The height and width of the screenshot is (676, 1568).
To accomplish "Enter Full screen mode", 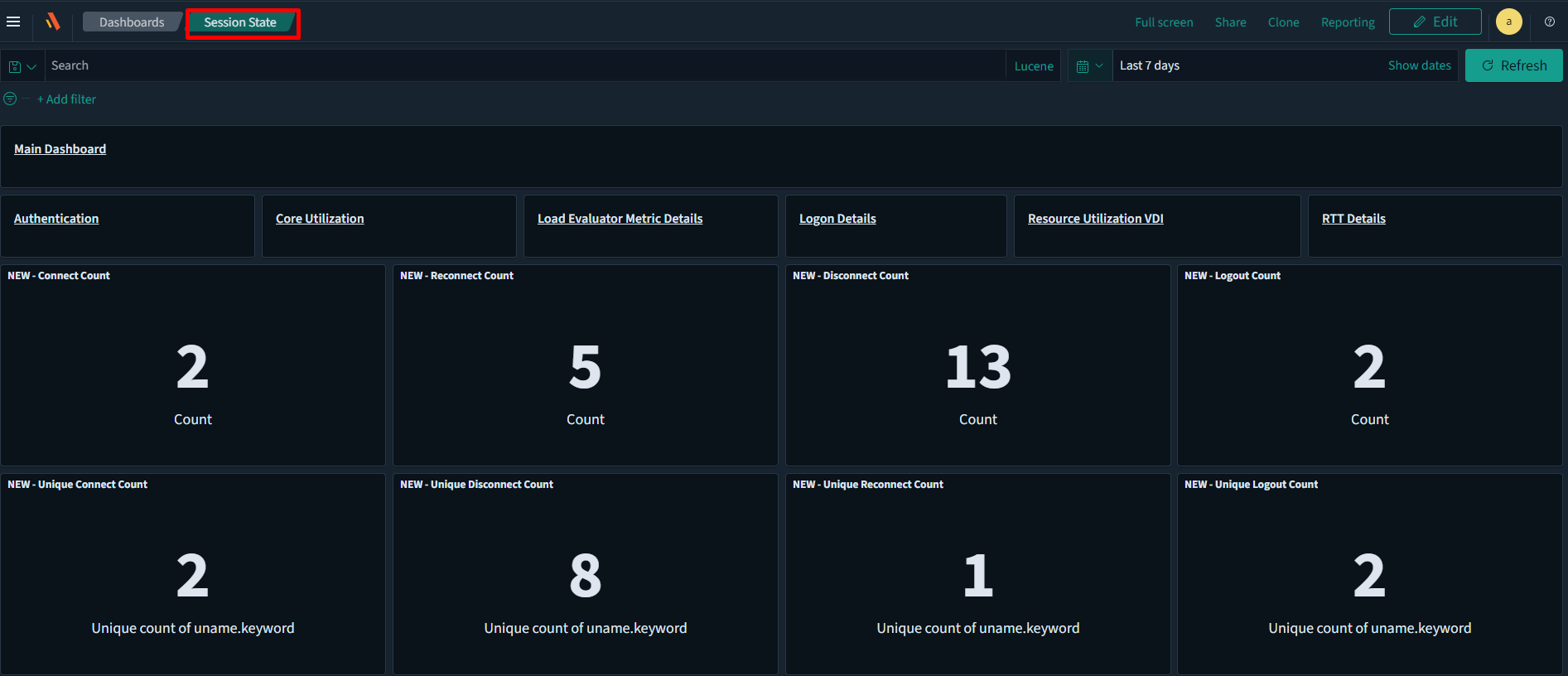I will (1163, 22).
